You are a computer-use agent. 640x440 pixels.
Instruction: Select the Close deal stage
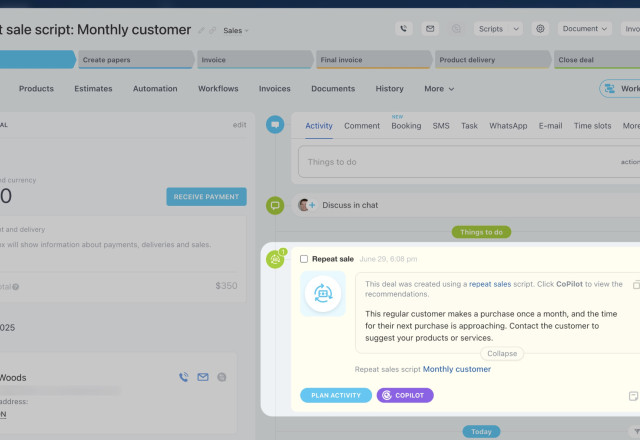tap(597, 60)
